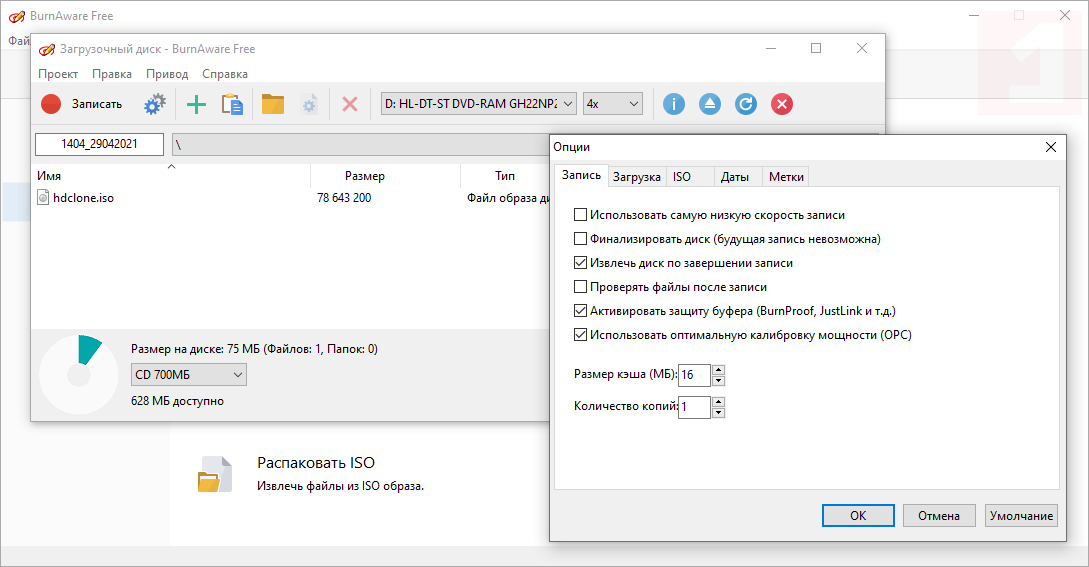Click the greyed file properties icon
Image resolution: width=1089 pixels, height=567 pixels.
(x=309, y=104)
